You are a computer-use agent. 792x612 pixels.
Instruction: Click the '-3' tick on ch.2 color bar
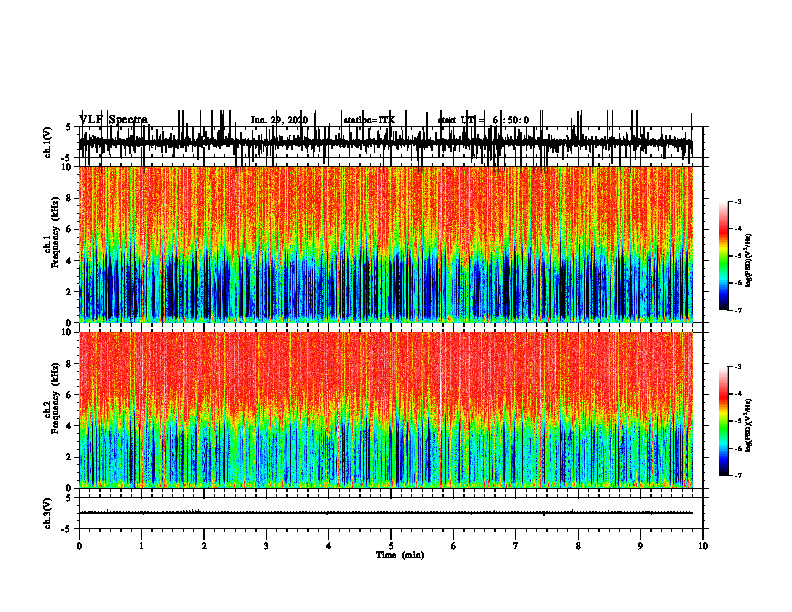[738, 367]
